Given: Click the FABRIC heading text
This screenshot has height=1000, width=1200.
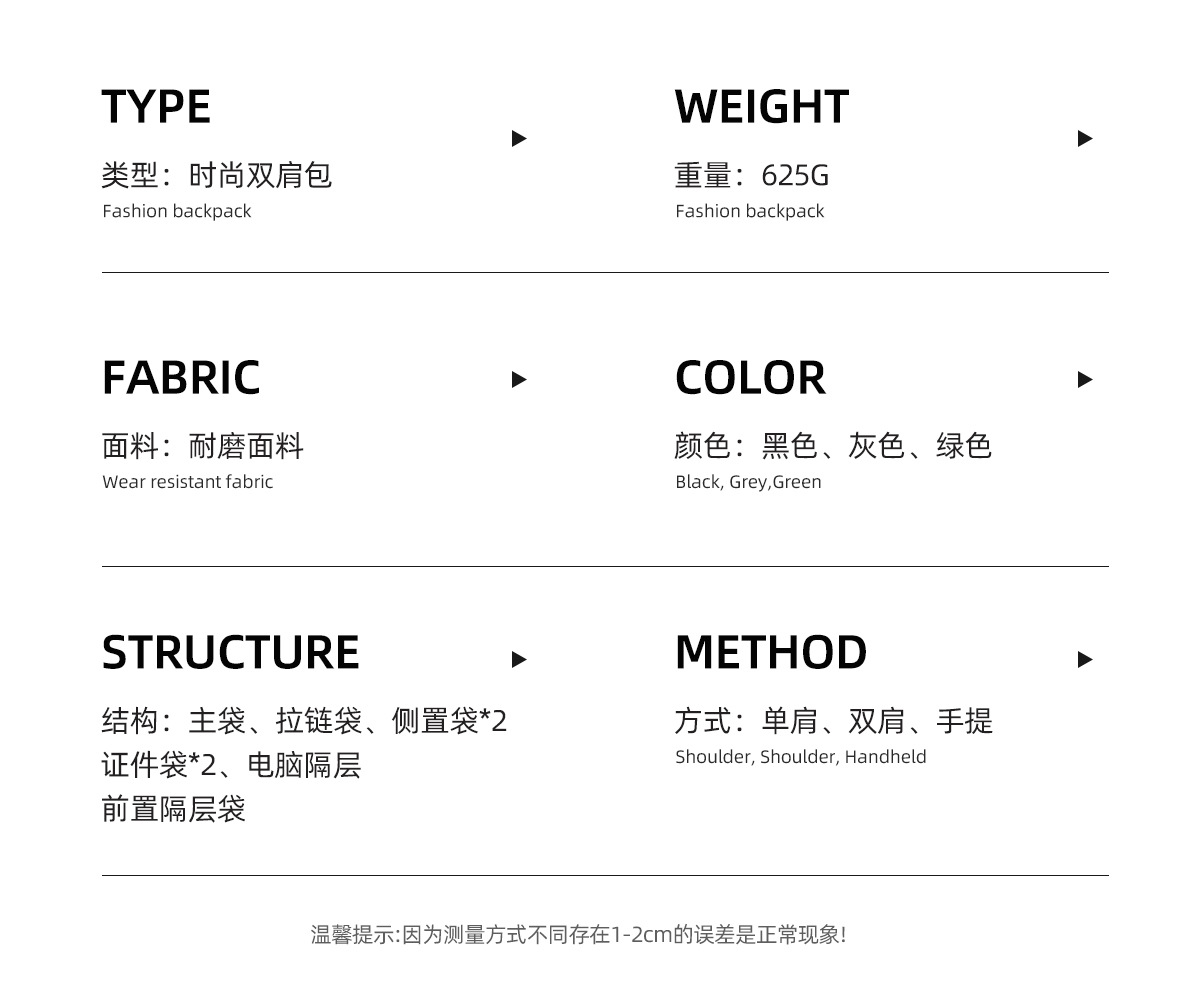Looking at the screenshot, I should pyautogui.click(x=181, y=378).
